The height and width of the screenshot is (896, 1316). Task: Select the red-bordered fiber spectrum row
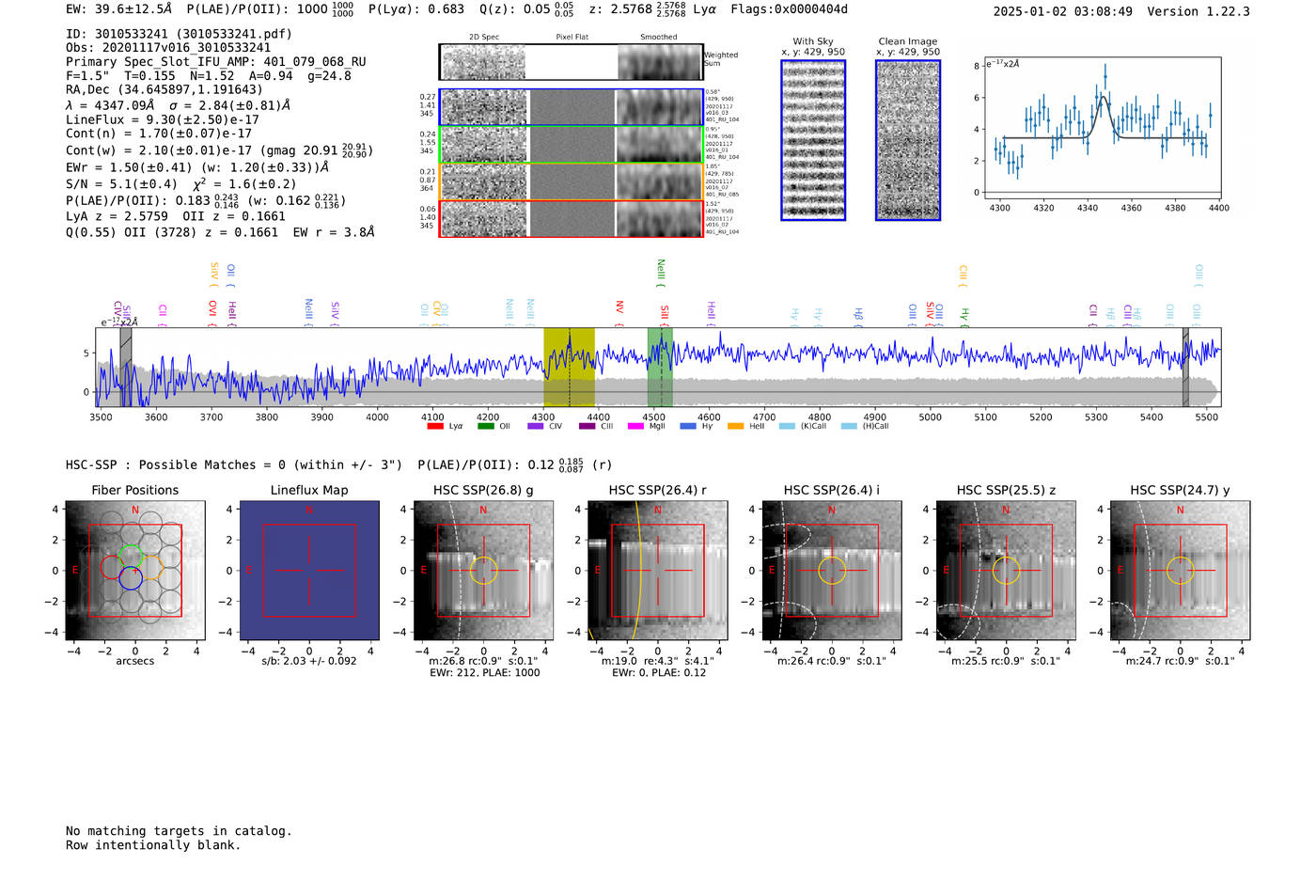point(571,218)
